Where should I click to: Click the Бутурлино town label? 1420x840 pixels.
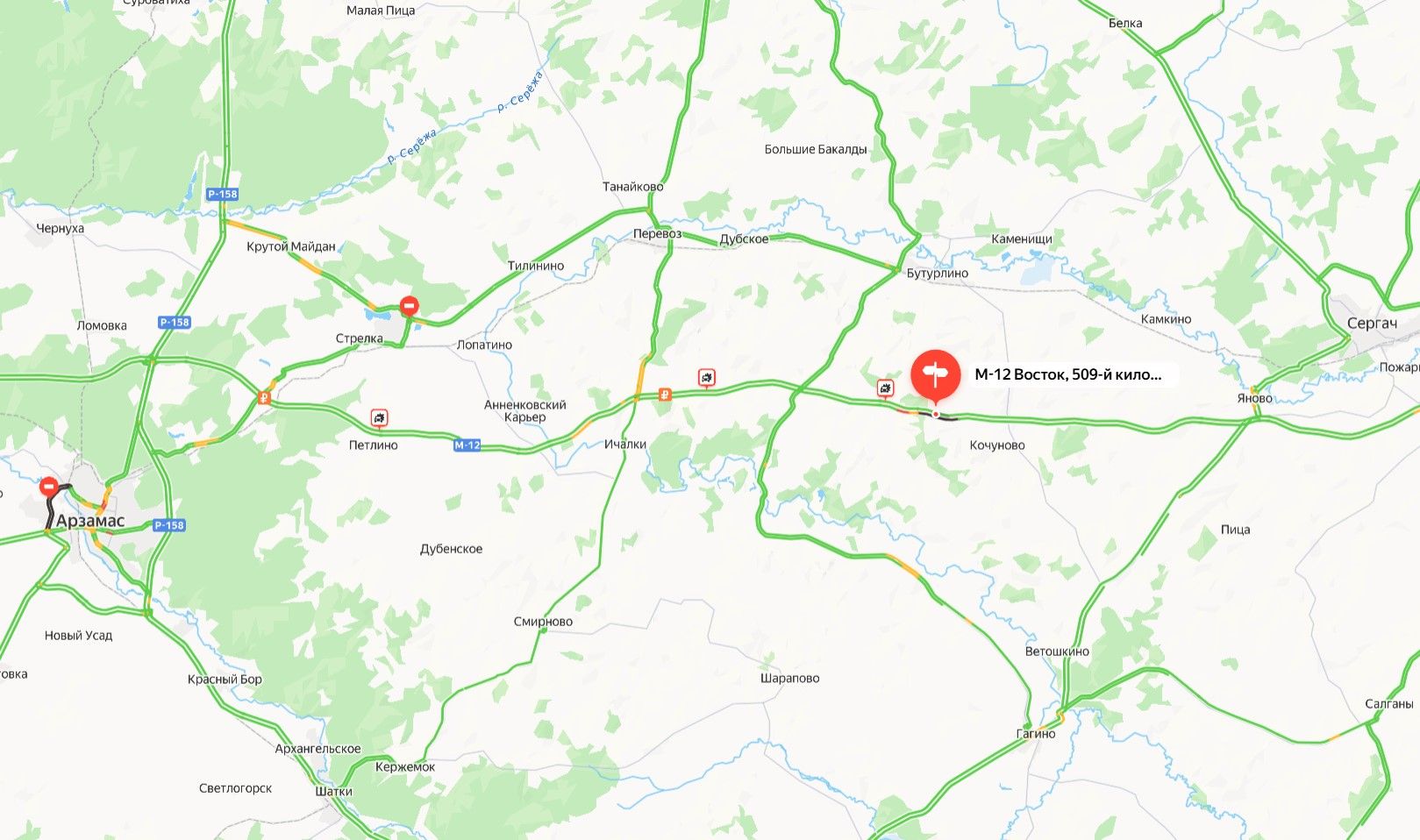coord(938,274)
